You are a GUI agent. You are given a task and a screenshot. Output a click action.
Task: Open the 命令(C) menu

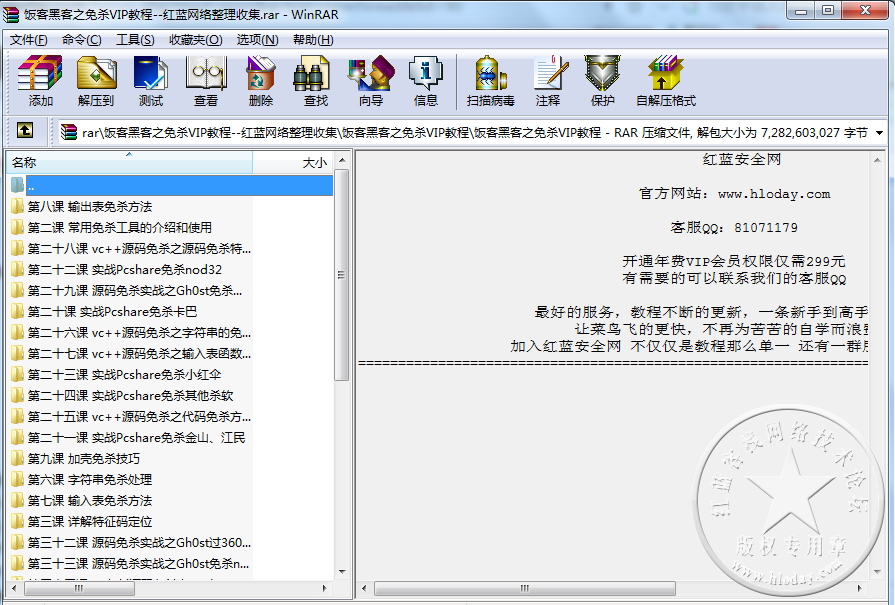click(x=82, y=40)
